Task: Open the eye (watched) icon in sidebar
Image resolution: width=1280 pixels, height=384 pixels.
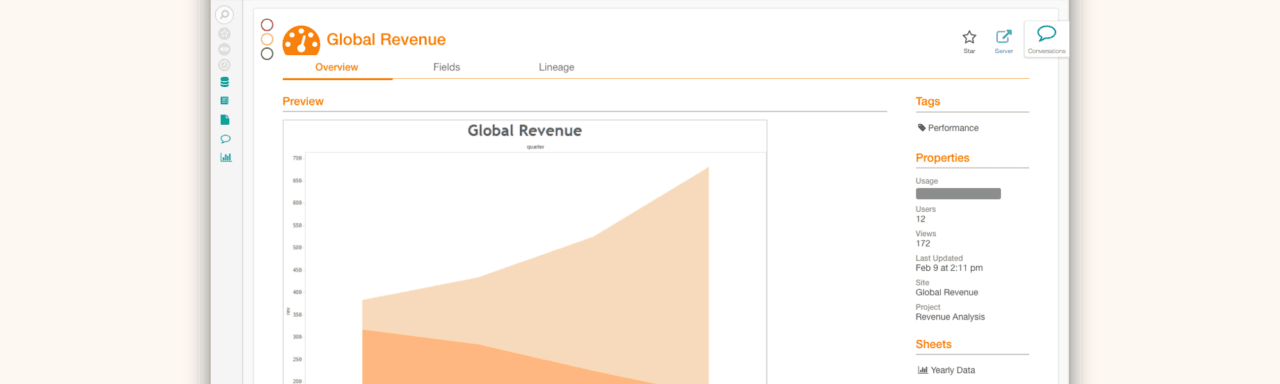Action: pos(224,49)
